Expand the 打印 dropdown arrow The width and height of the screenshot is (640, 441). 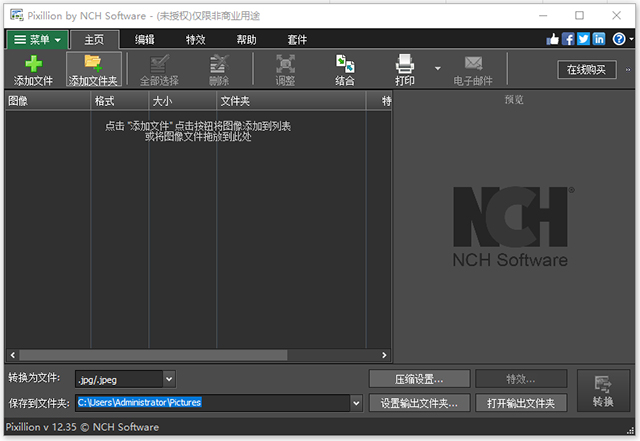[437, 69]
